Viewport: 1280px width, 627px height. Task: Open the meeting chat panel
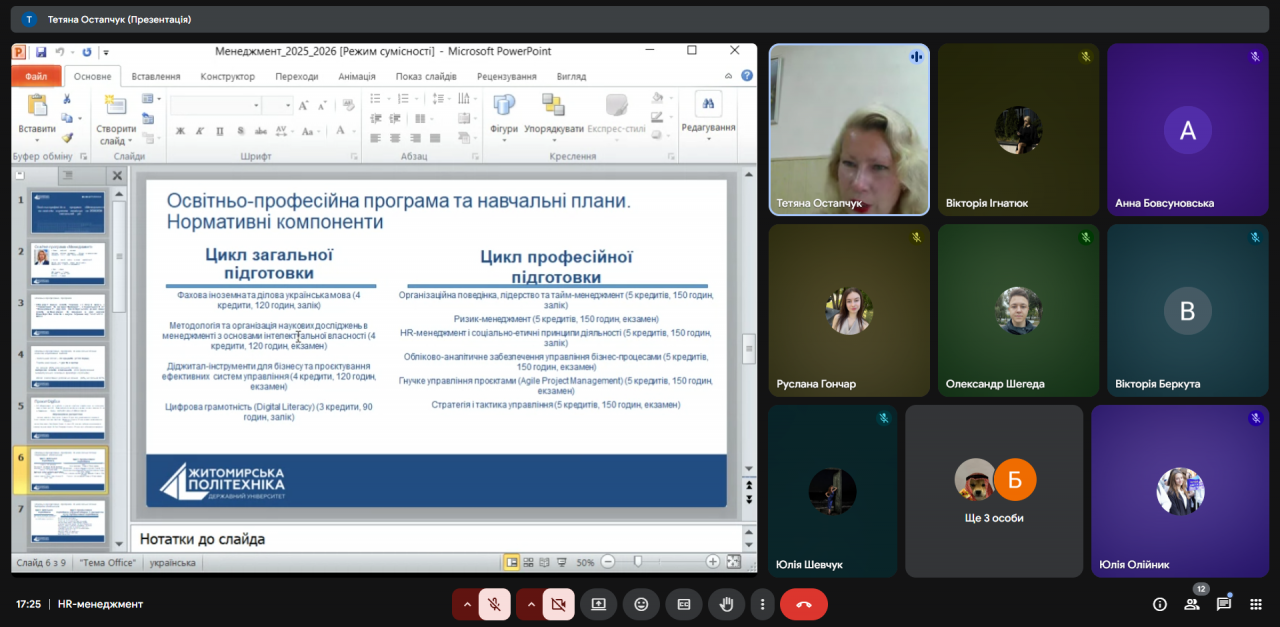[x=1224, y=604]
